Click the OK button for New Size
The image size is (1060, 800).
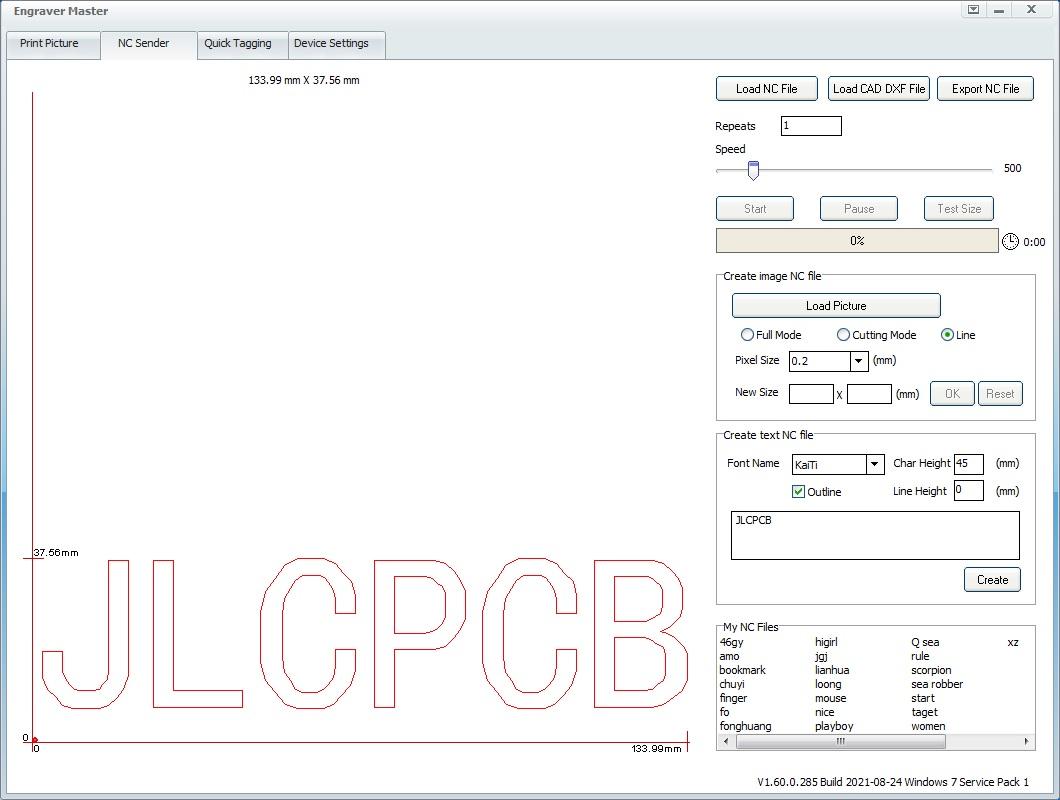tap(952, 394)
